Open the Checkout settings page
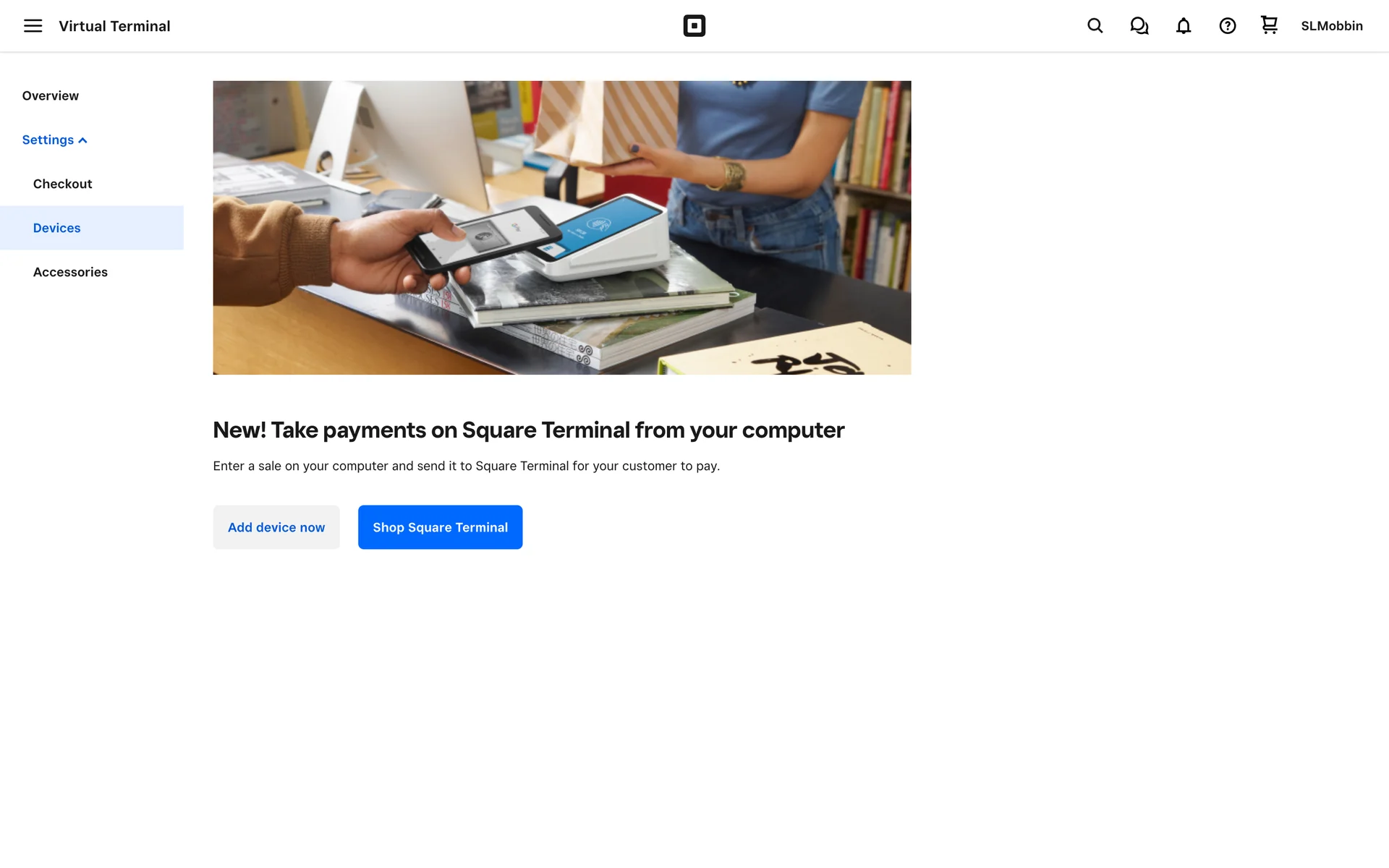Image resolution: width=1389 pixels, height=868 pixels. 63,184
